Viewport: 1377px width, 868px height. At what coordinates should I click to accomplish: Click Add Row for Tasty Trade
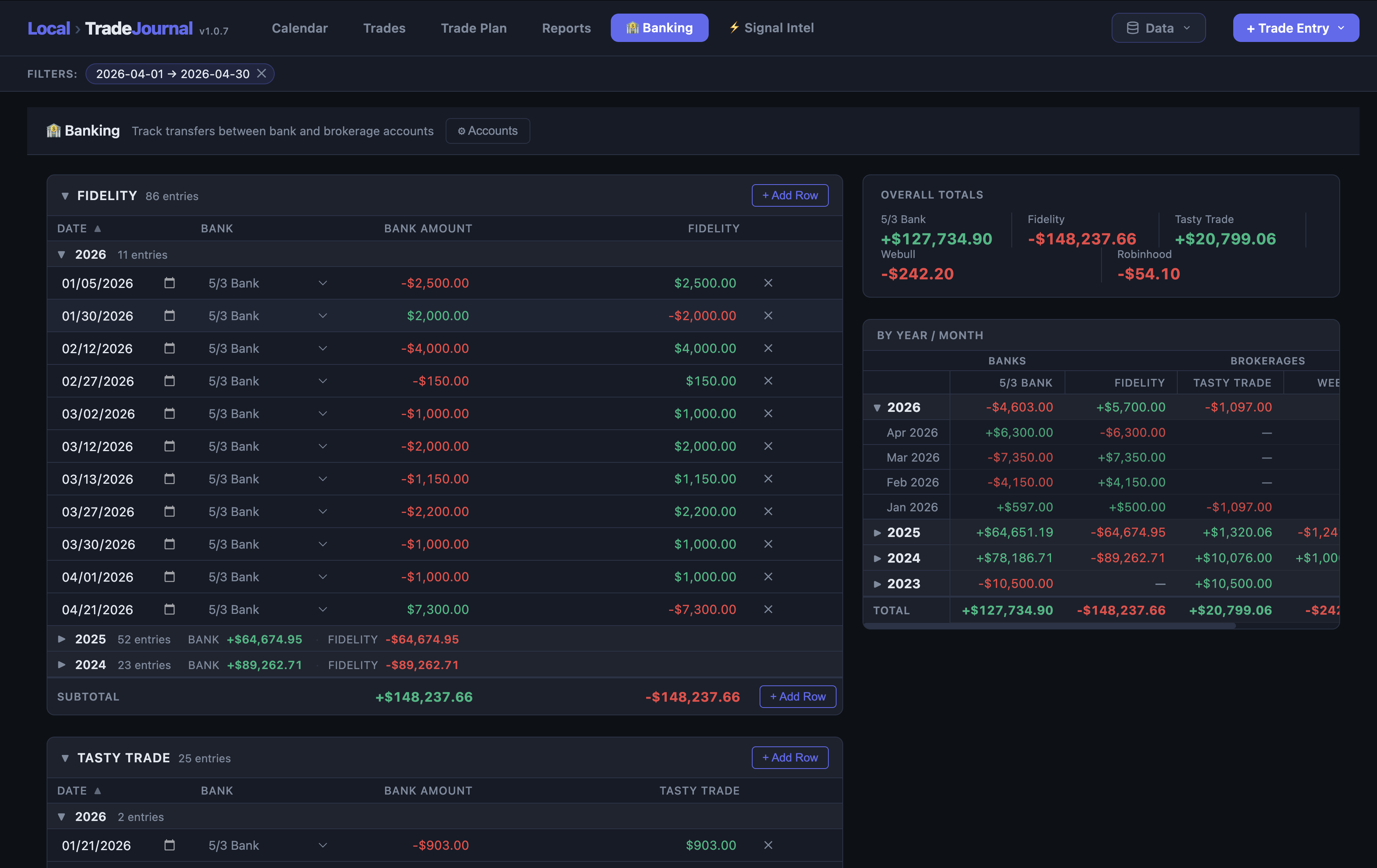790,757
